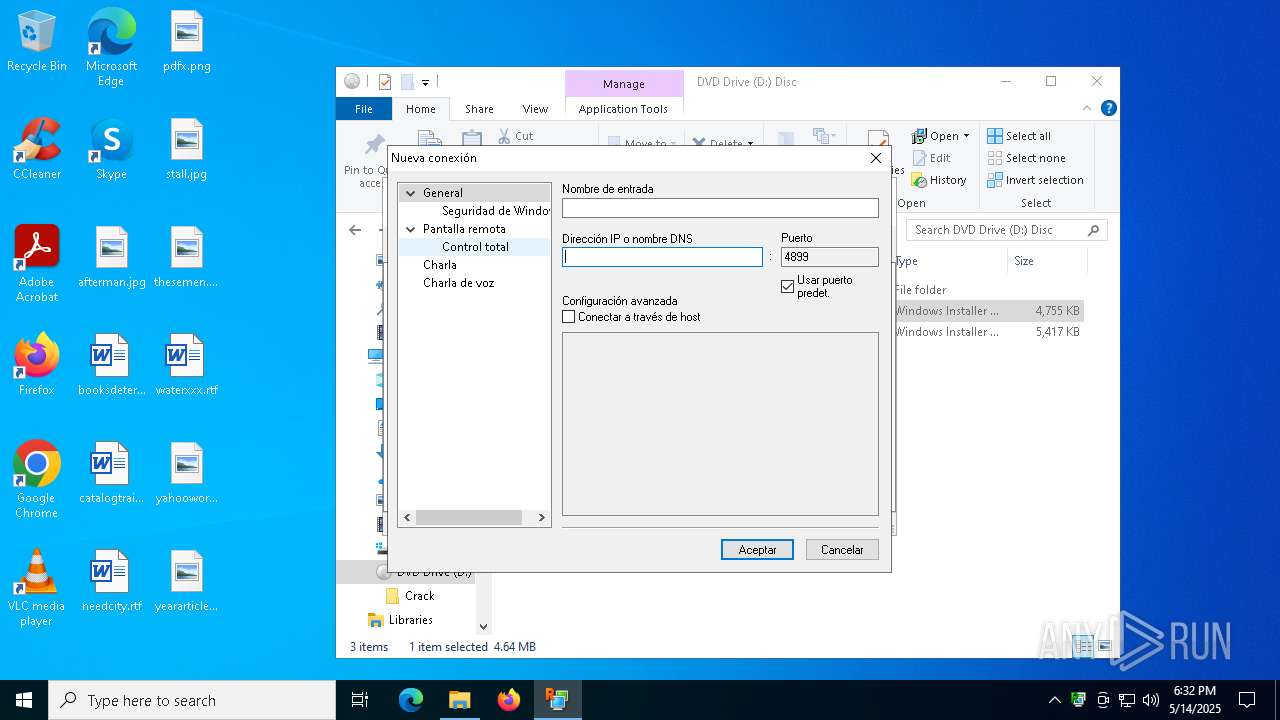Screen dimensions: 1280x720
Task: Open the File menu in Explorer
Action: click(x=364, y=109)
